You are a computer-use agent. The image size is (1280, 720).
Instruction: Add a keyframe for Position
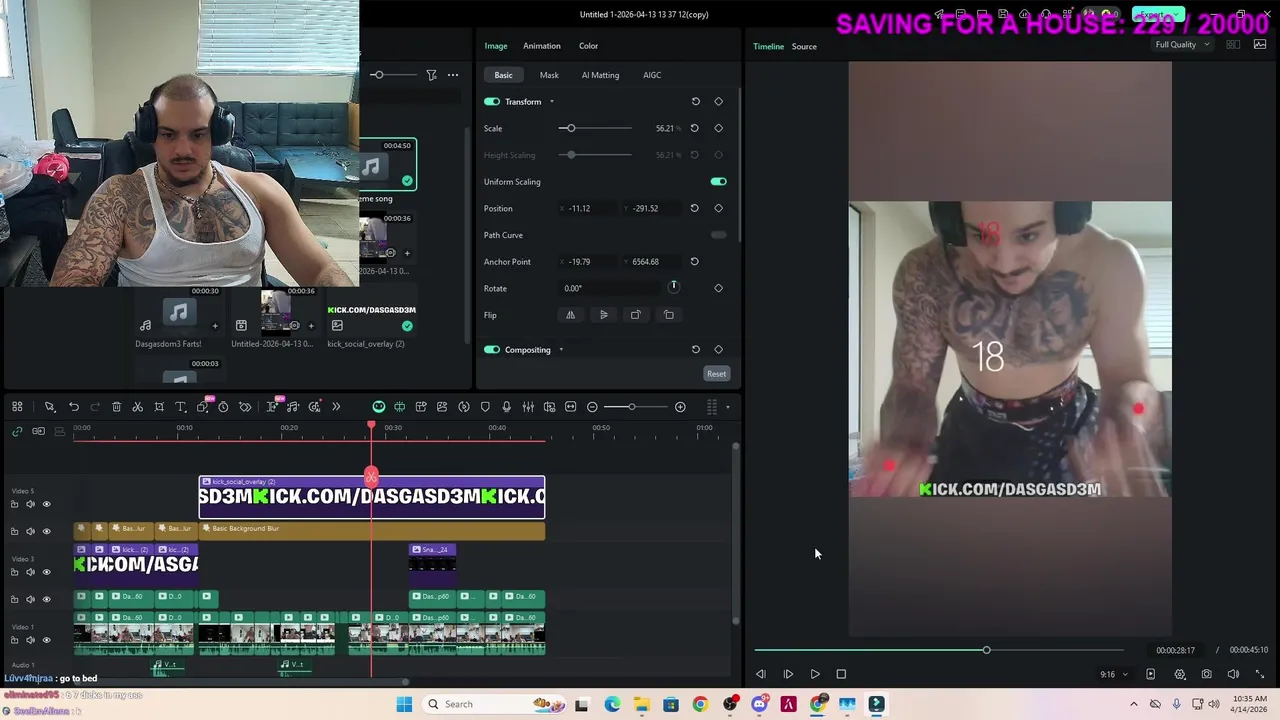pyautogui.click(x=718, y=208)
